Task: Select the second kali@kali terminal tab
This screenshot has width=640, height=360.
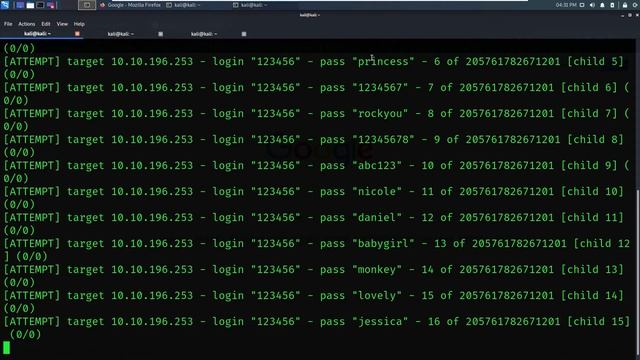Action: tap(120, 34)
